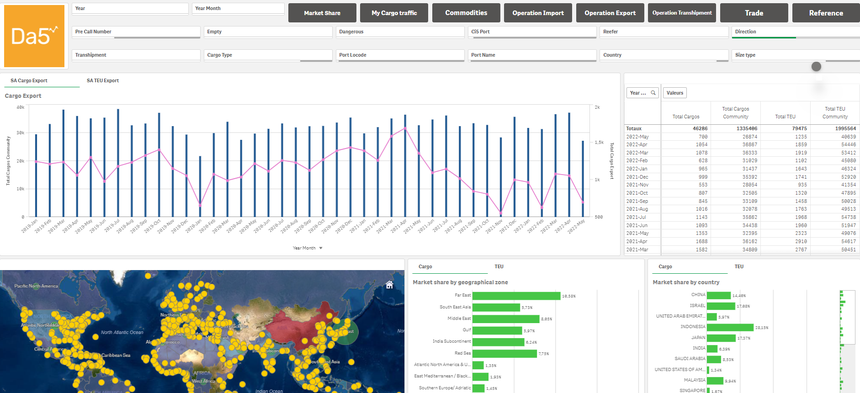The image size is (860, 393).
Task: Open the Cargo Type filter field
Action: click(x=268, y=55)
